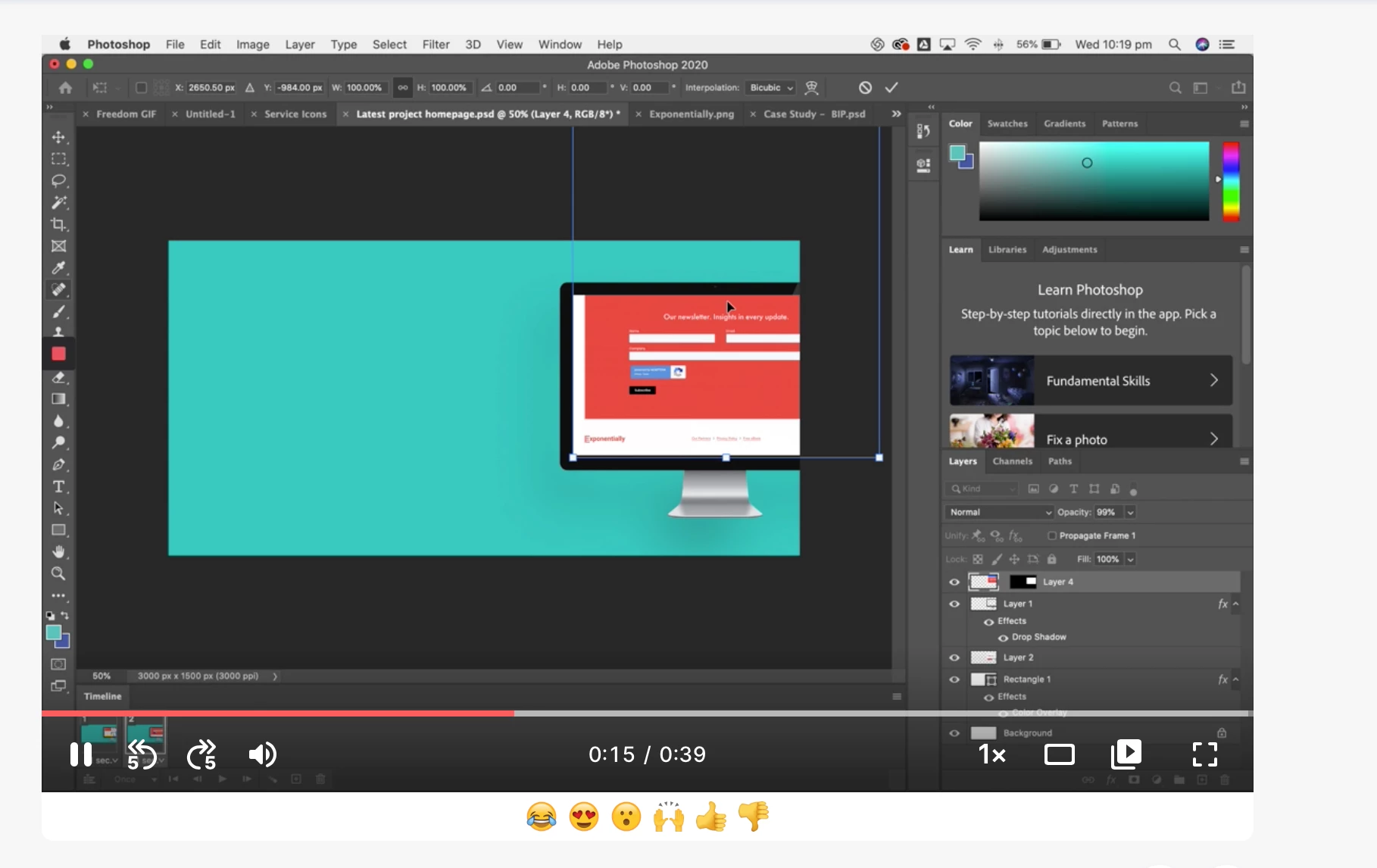Hide Rectangle 1 layer with eye icon
The height and width of the screenshot is (868, 1377).
tap(954, 679)
